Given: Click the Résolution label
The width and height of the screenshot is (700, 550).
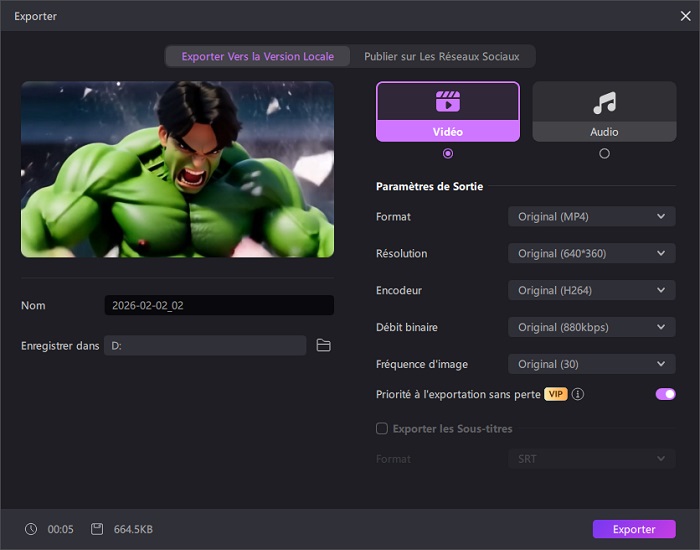Looking at the screenshot, I should click(401, 254).
